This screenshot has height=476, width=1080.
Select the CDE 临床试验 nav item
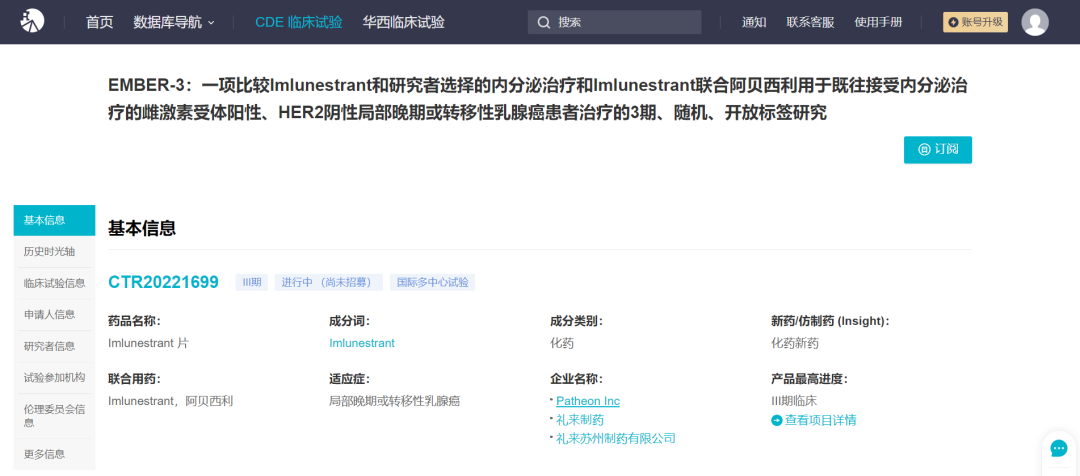298,22
